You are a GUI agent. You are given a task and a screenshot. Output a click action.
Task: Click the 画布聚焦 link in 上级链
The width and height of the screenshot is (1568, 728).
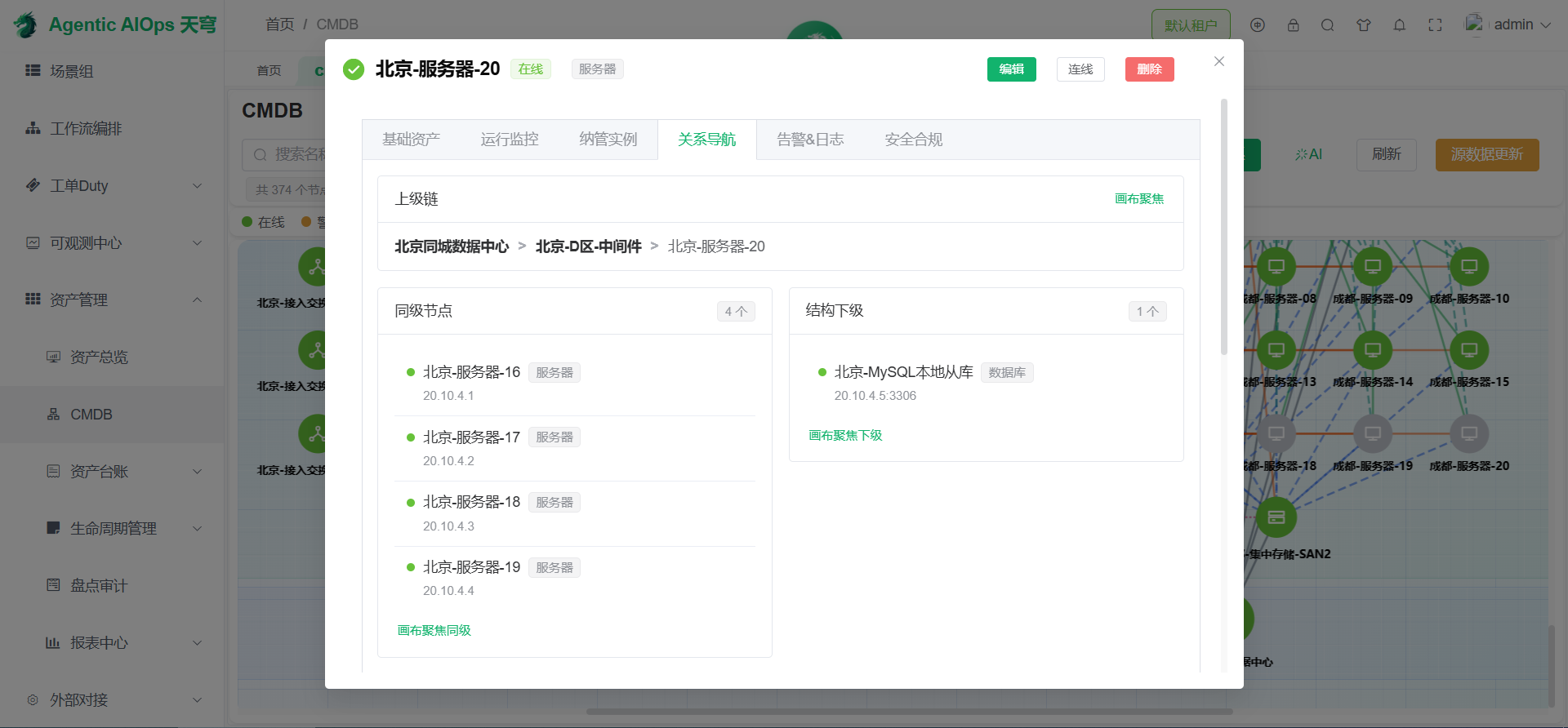[x=1139, y=199]
